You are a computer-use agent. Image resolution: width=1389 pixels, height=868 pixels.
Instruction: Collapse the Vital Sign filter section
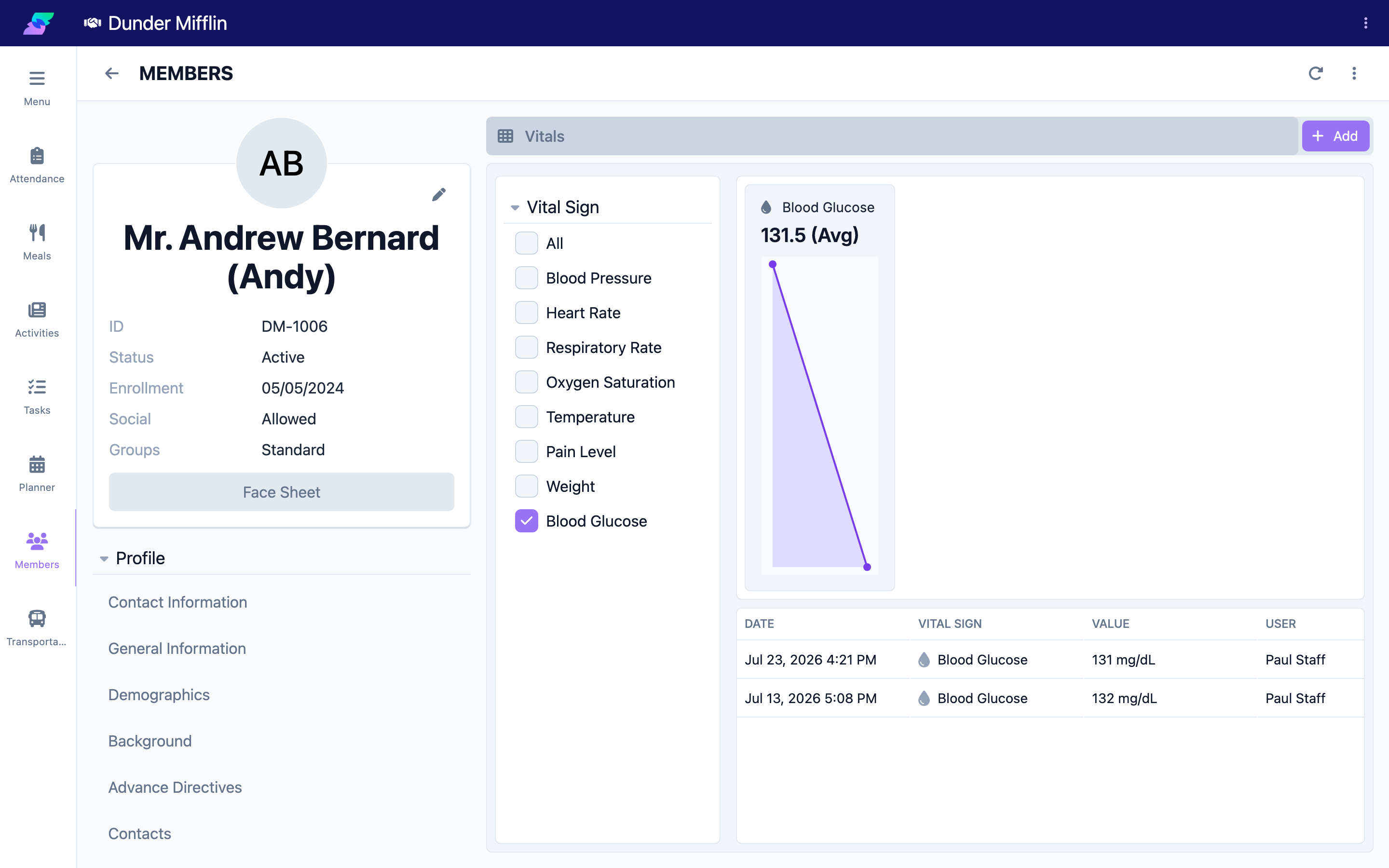pyautogui.click(x=515, y=208)
